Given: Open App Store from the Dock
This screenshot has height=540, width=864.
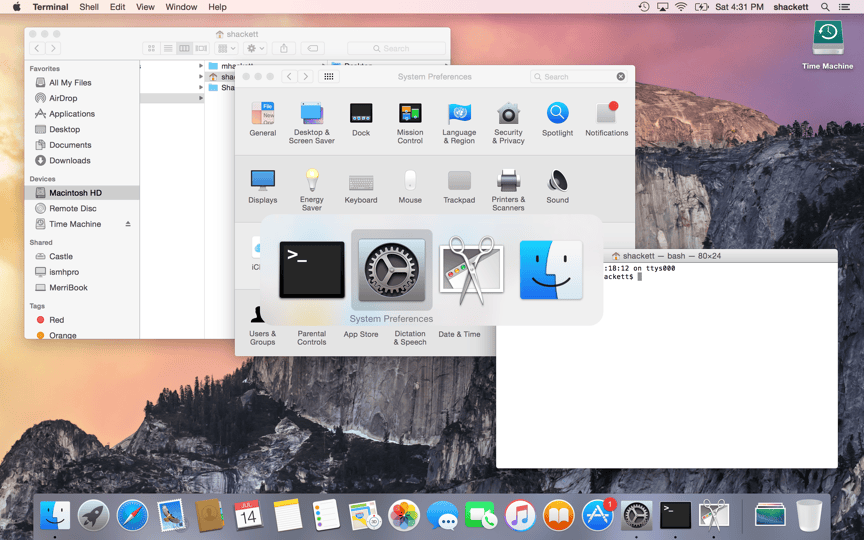Looking at the screenshot, I should point(598,516).
